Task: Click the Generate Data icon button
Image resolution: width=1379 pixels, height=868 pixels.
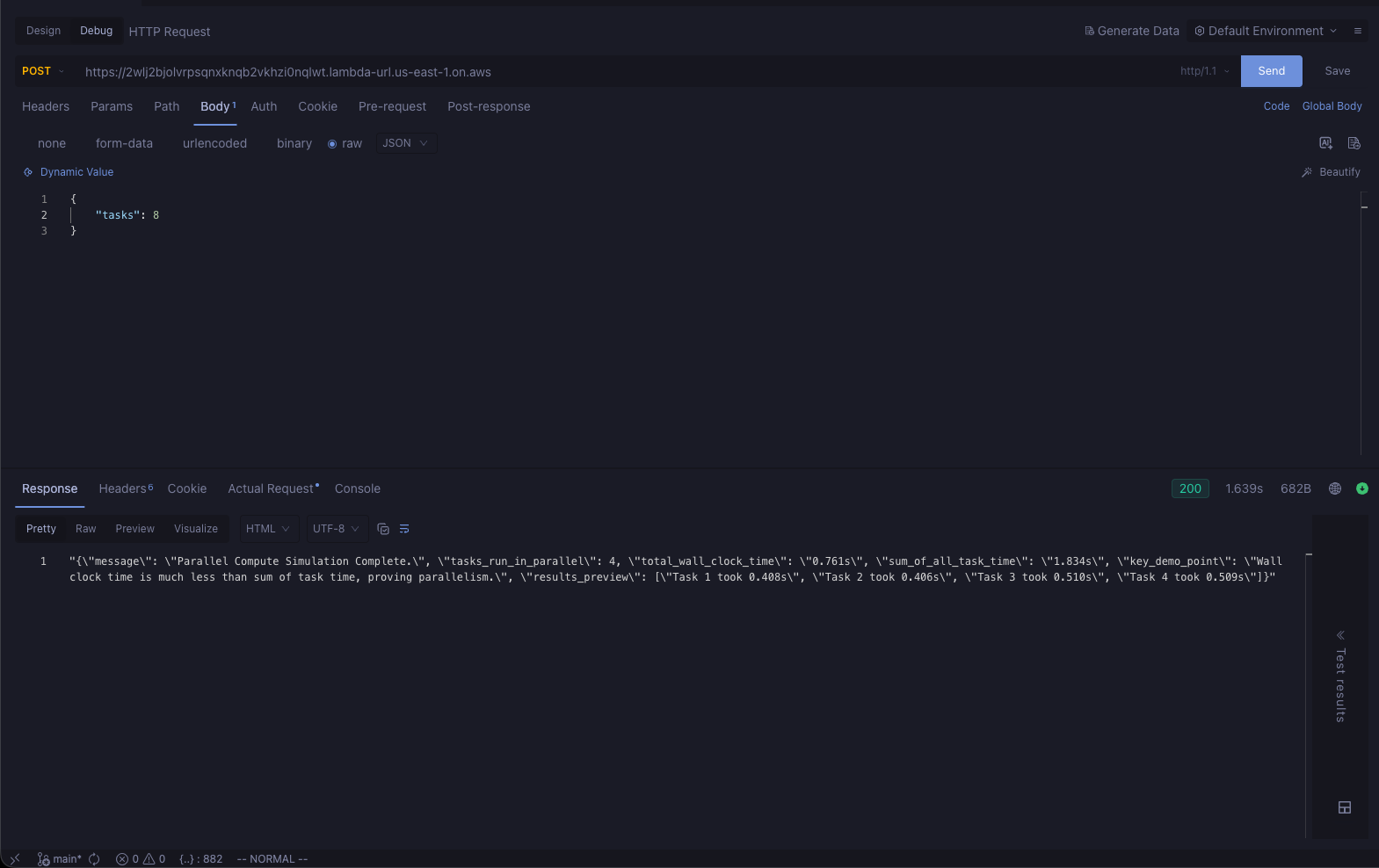Action: (1090, 31)
